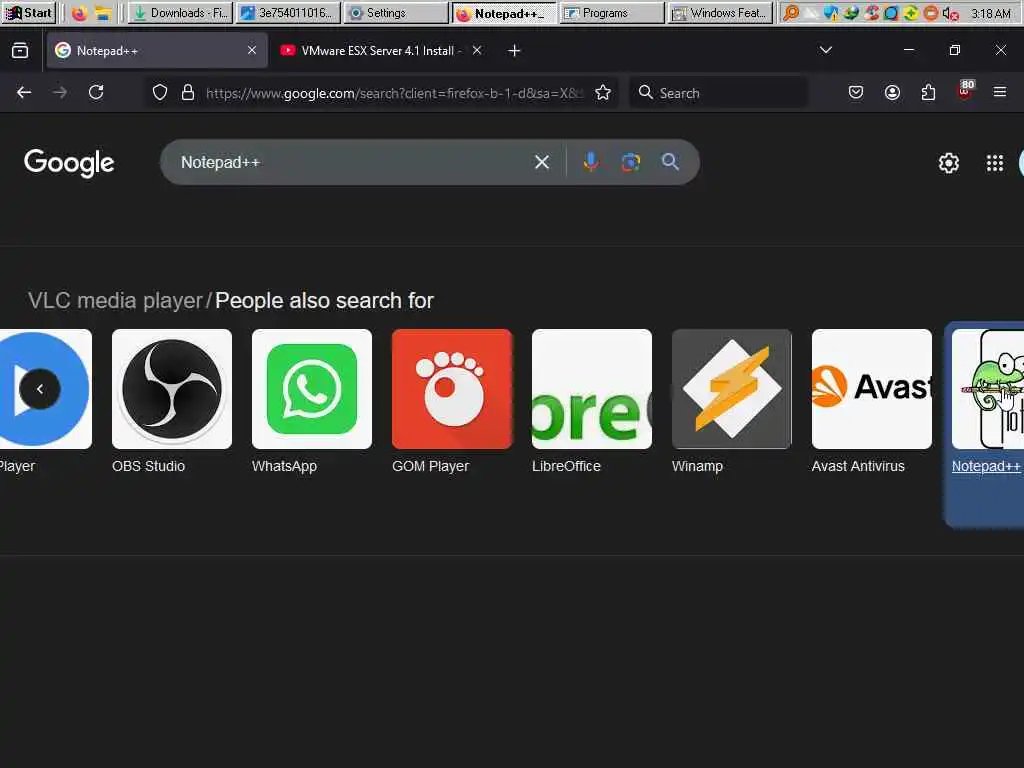Open Firefox application hamburger menu
The image size is (1024, 768).
tap(1000, 92)
